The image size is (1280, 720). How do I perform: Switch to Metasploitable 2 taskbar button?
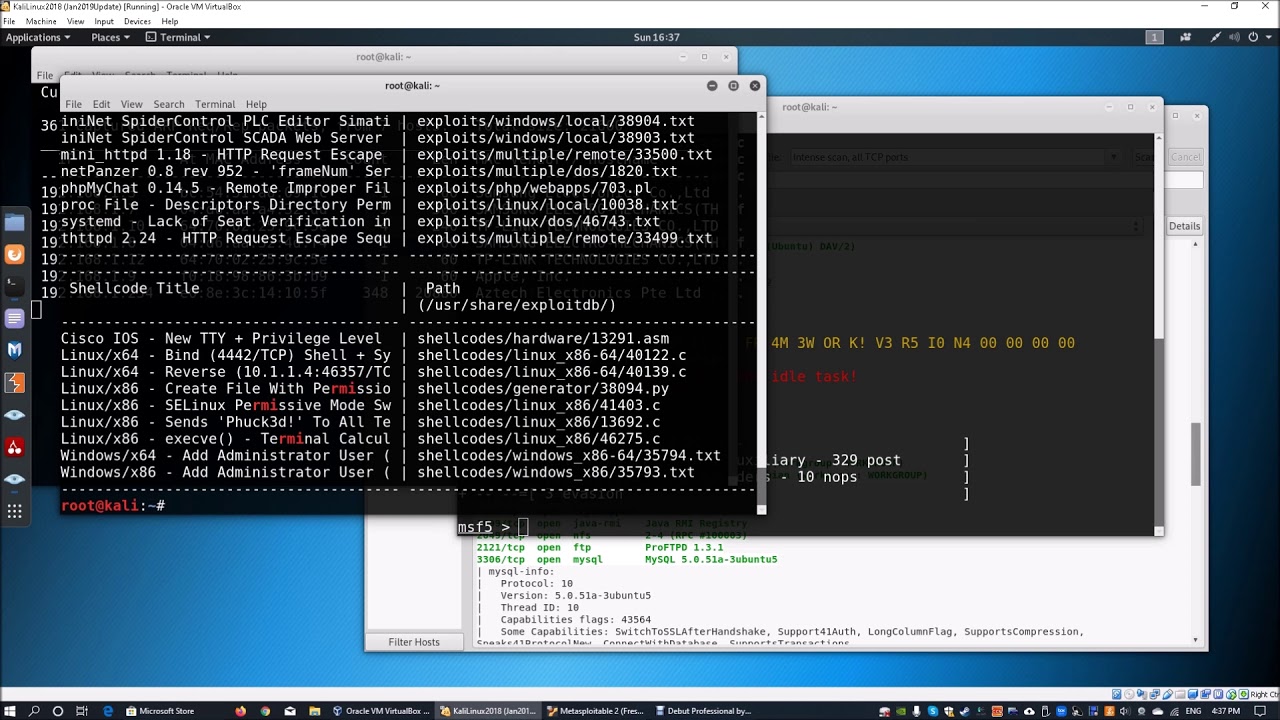pyautogui.click(x=596, y=711)
